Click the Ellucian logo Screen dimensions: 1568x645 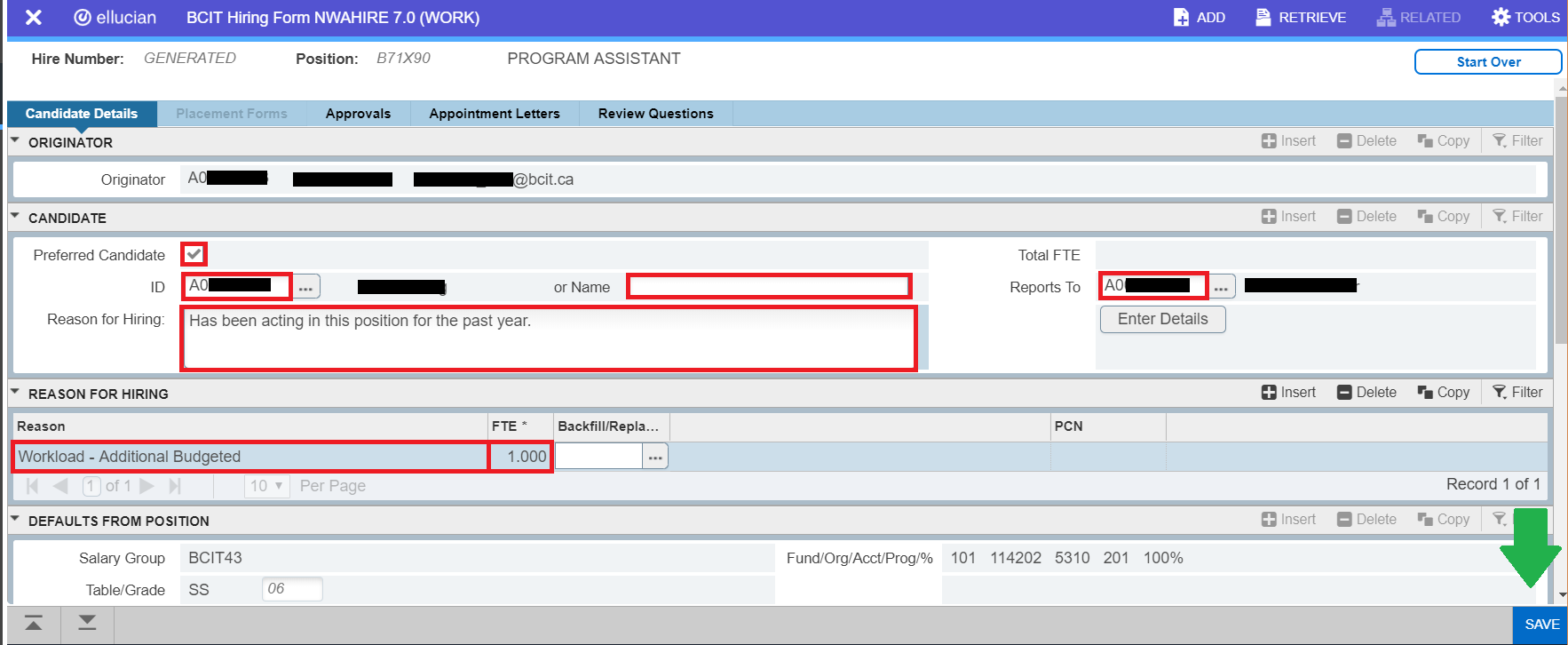tap(115, 18)
